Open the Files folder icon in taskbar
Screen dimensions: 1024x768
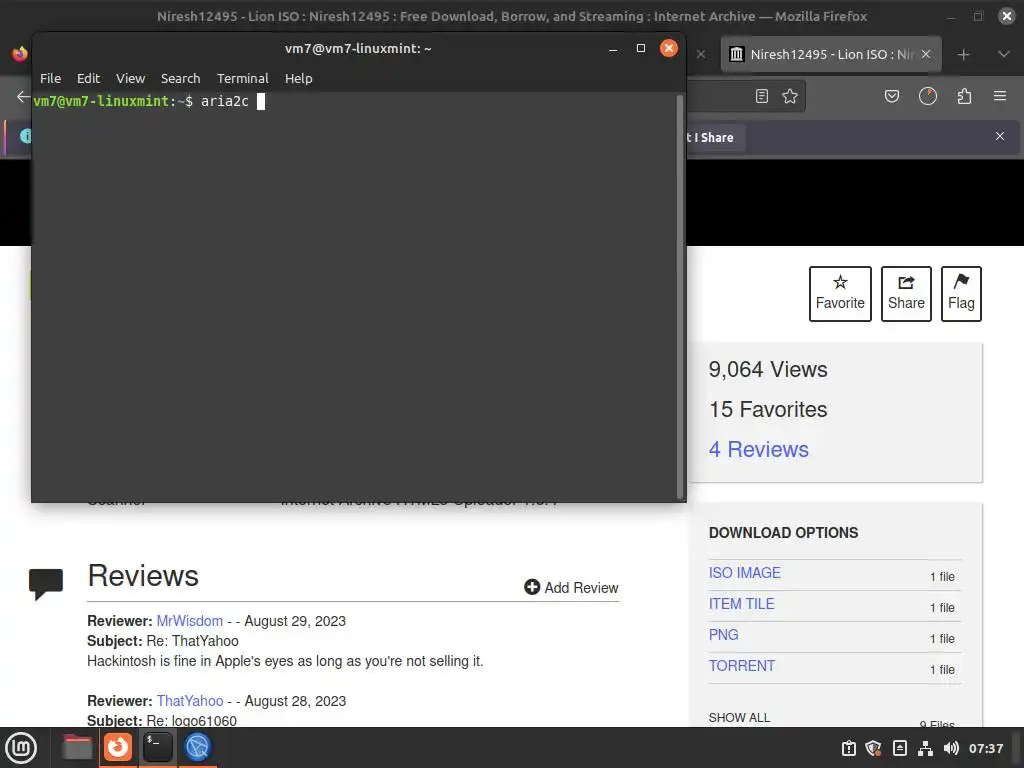[x=77, y=747]
